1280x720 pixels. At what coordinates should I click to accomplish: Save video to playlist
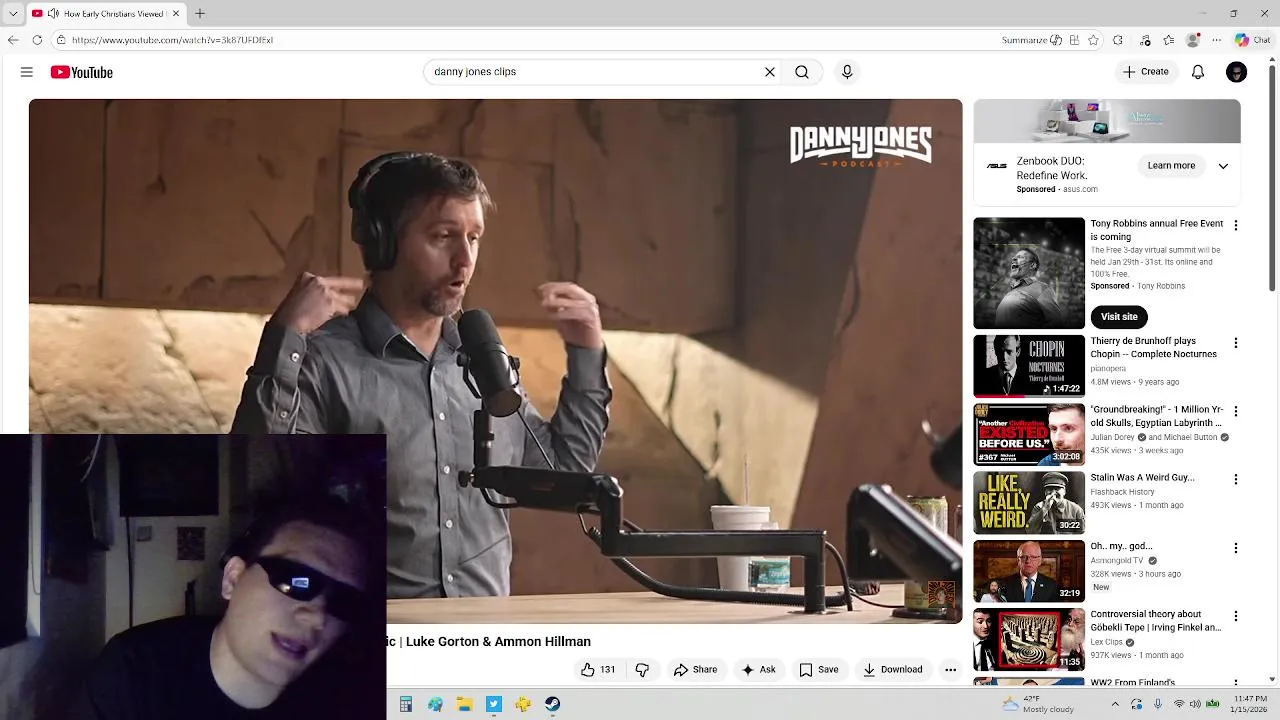point(818,670)
